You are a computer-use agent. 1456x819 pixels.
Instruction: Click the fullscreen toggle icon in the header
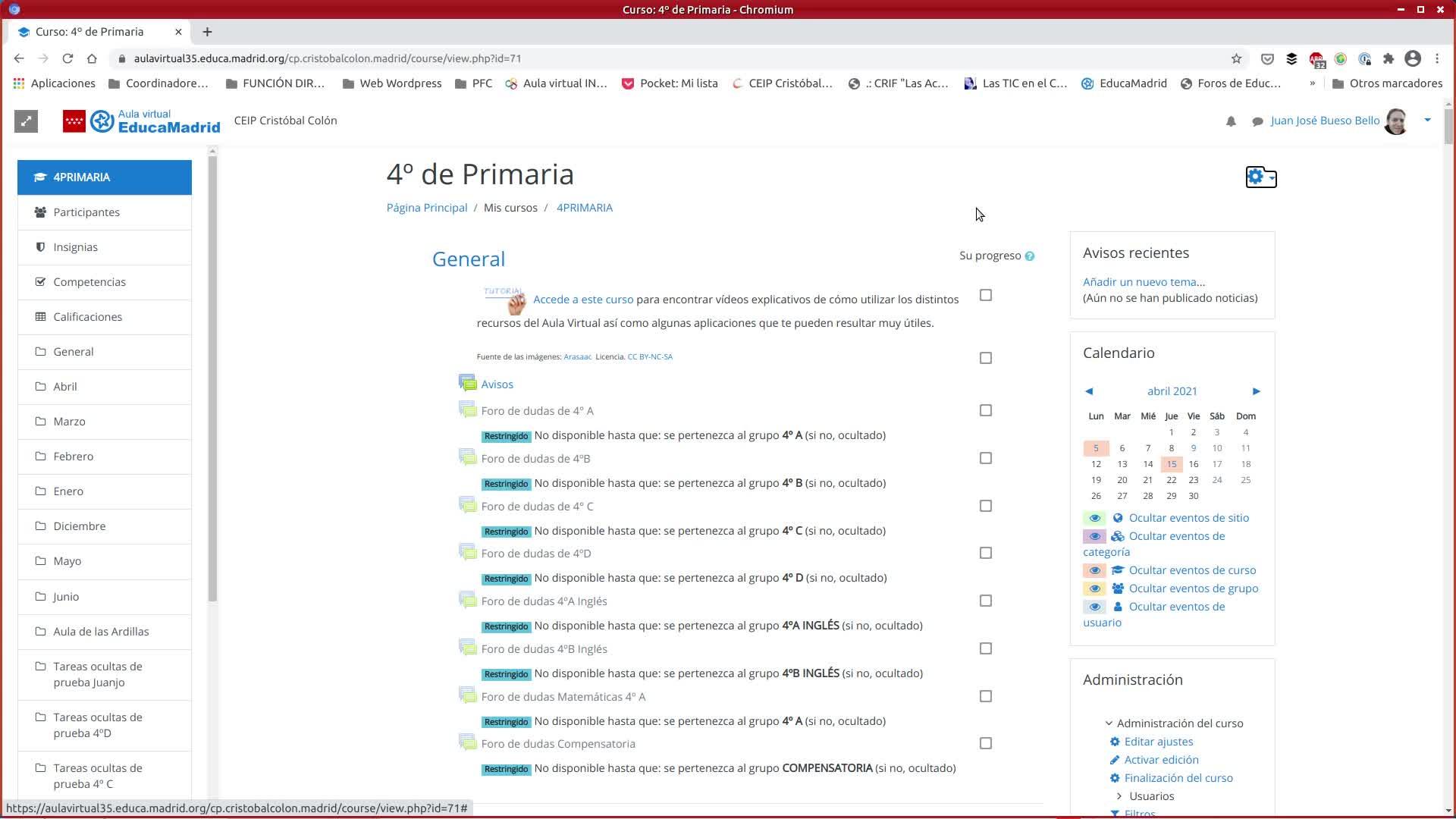26,121
